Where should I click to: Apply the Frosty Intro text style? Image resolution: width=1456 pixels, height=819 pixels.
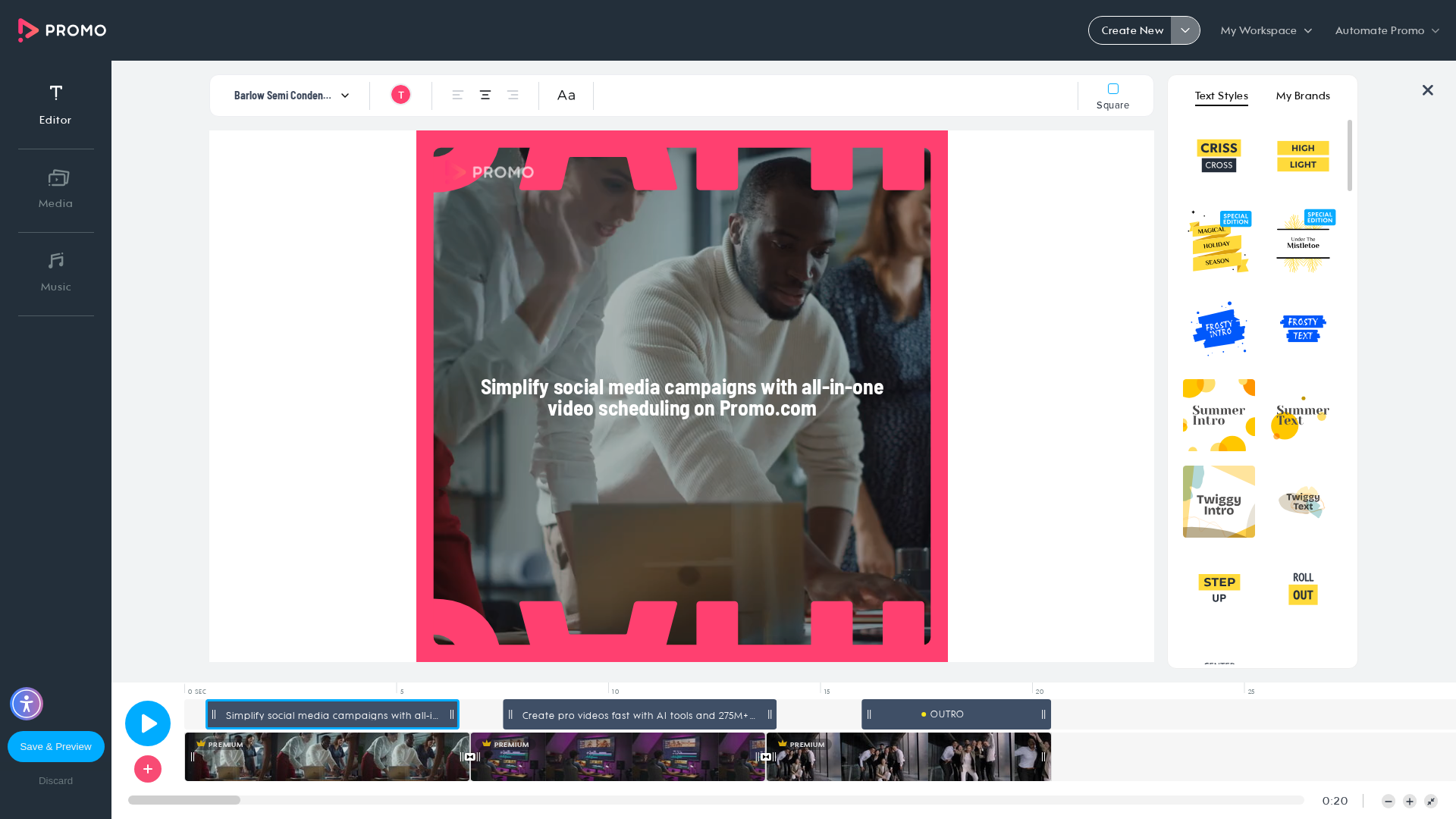click(x=1219, y=328)
